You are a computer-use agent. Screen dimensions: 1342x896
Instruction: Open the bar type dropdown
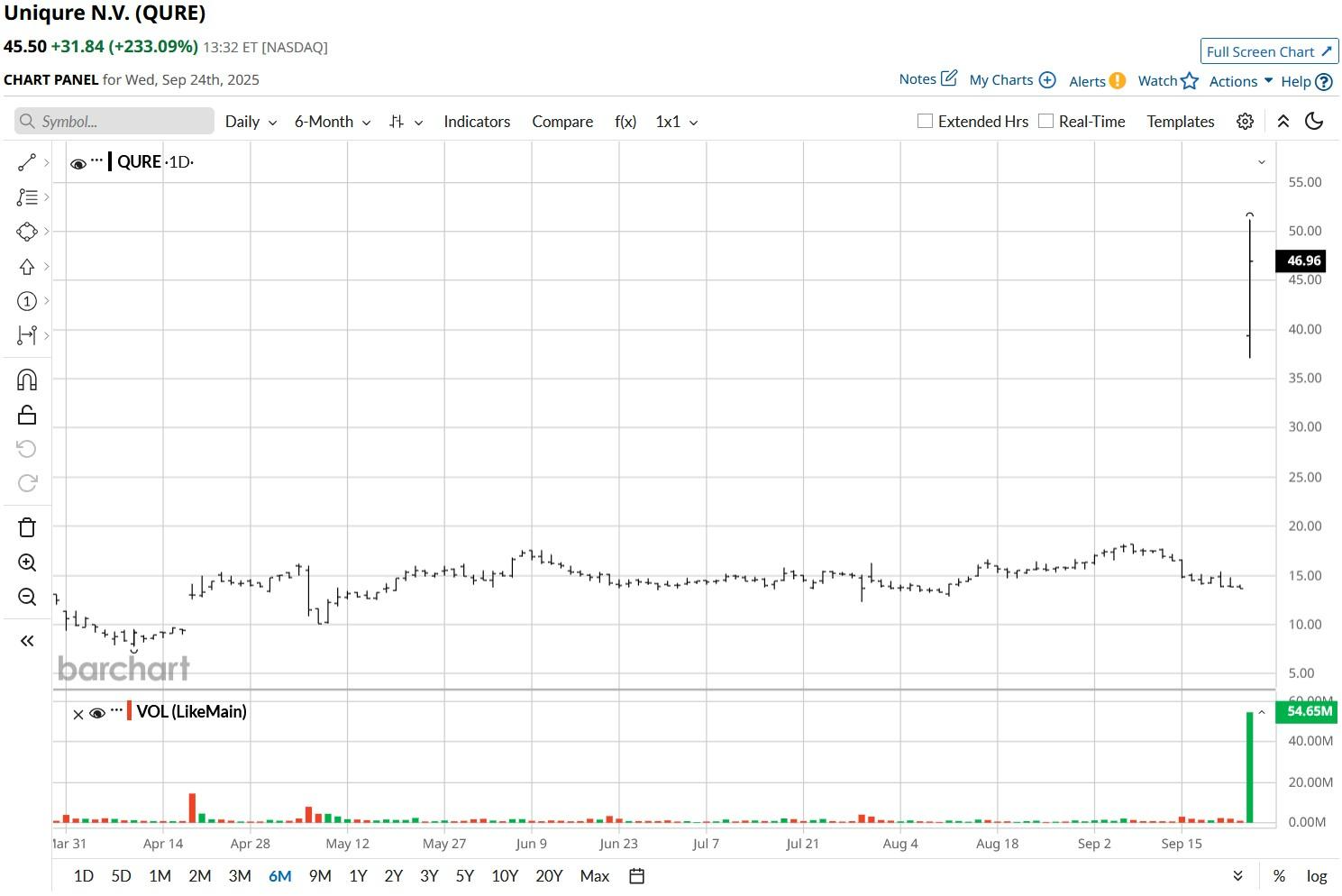coord(406,122)
